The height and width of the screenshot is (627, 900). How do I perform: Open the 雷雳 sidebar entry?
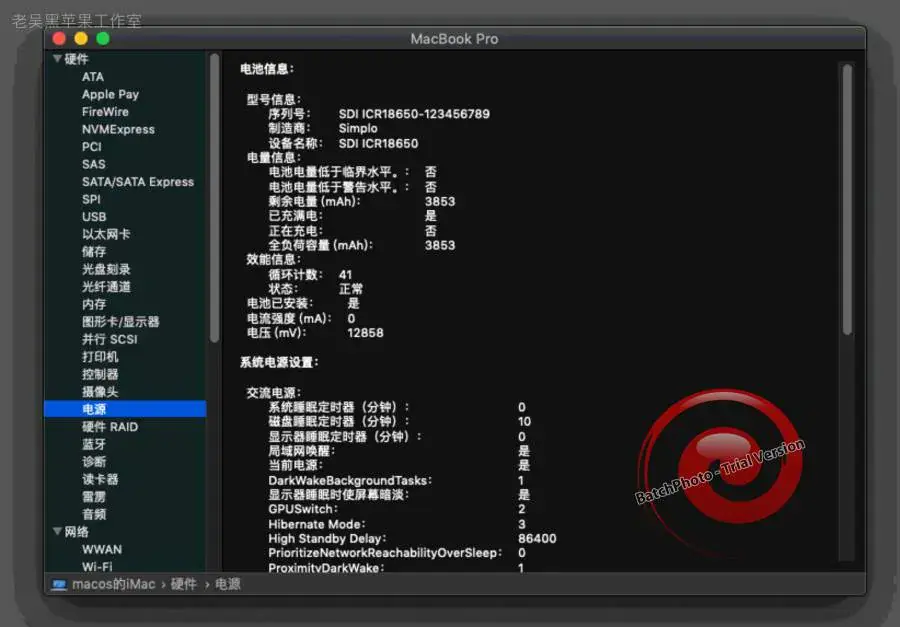(94, 497)
